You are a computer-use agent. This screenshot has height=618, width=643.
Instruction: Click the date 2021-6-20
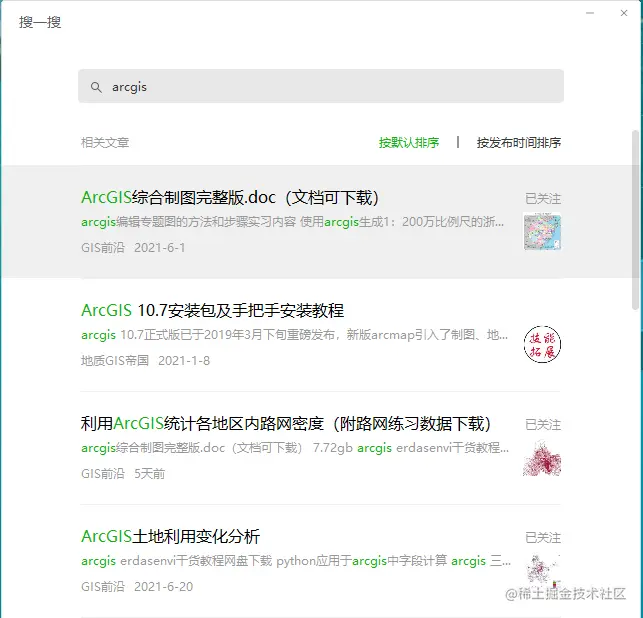[x=164, y=586]
